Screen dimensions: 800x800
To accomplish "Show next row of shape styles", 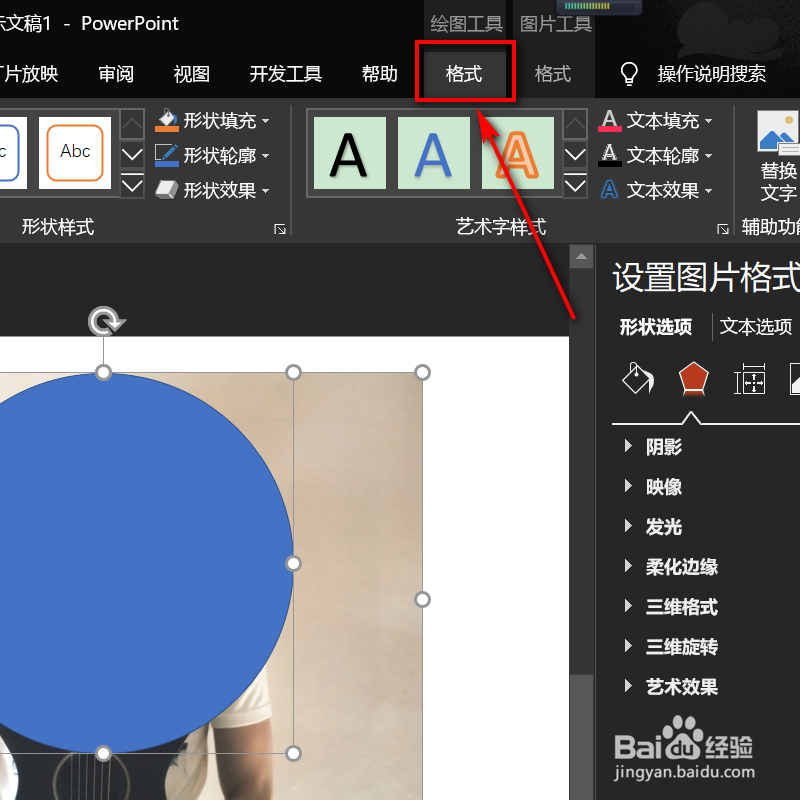I will (x=132, y=154).
